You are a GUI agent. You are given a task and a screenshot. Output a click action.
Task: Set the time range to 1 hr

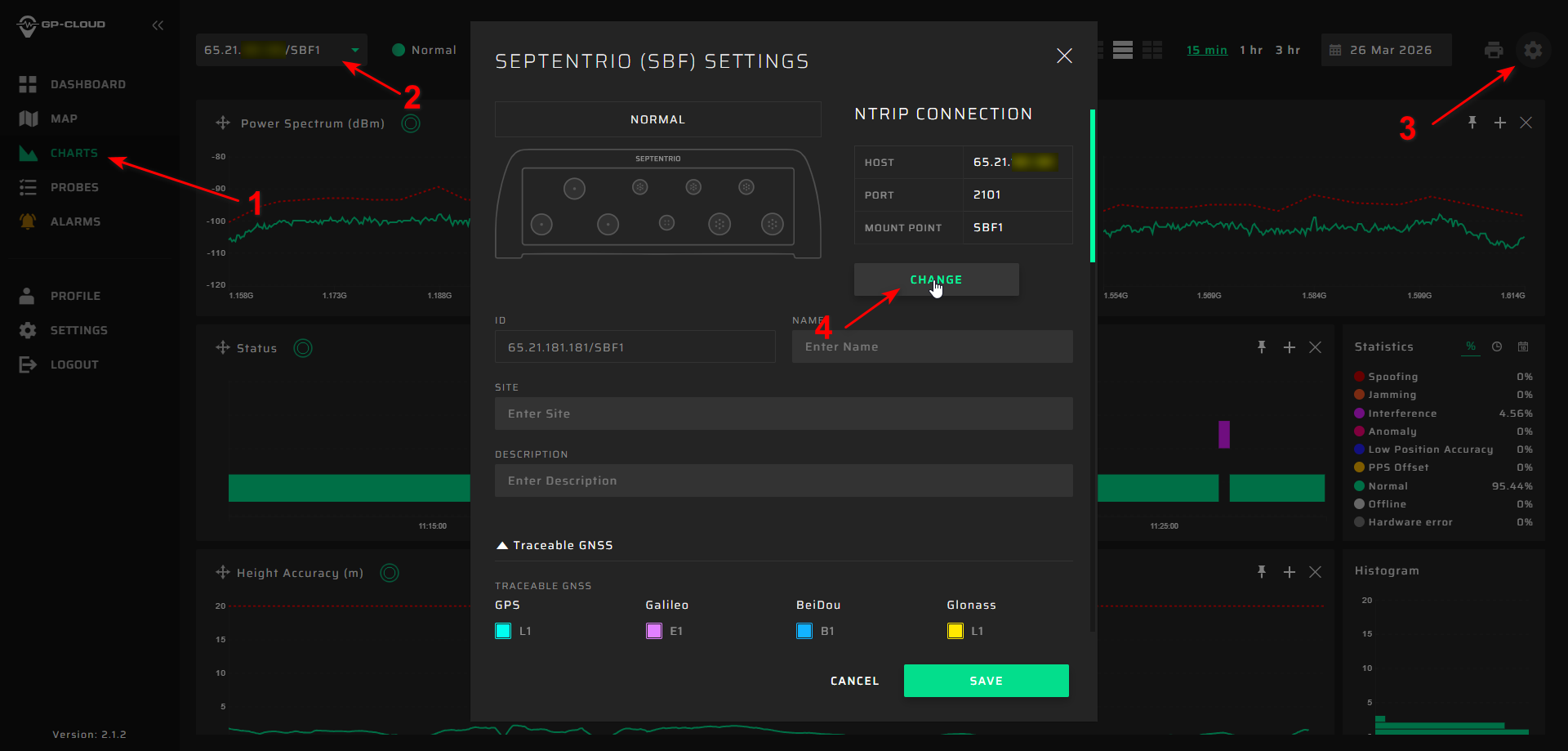[1251, 50]
